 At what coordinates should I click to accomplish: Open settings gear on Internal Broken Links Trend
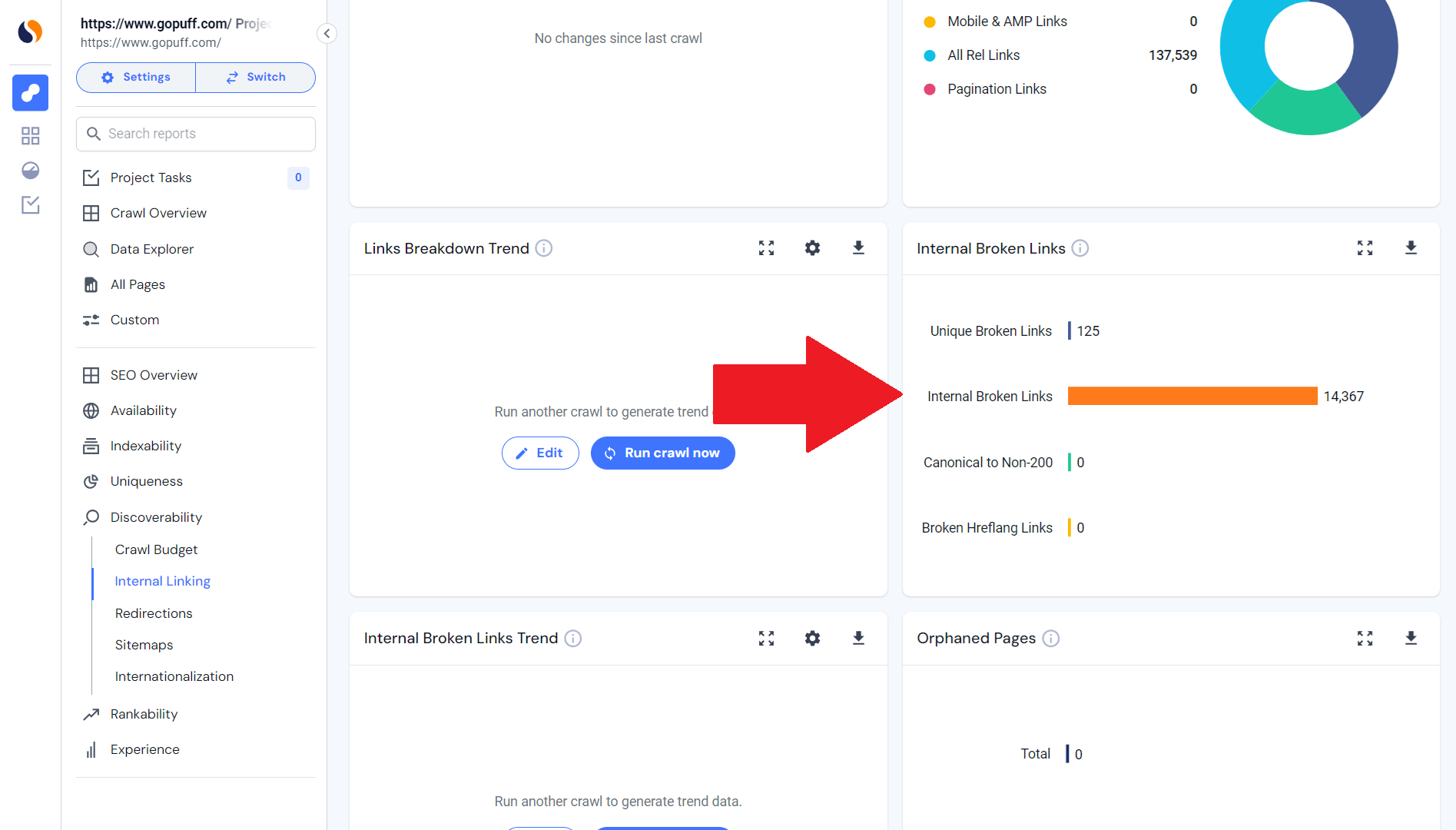(812, 638)
